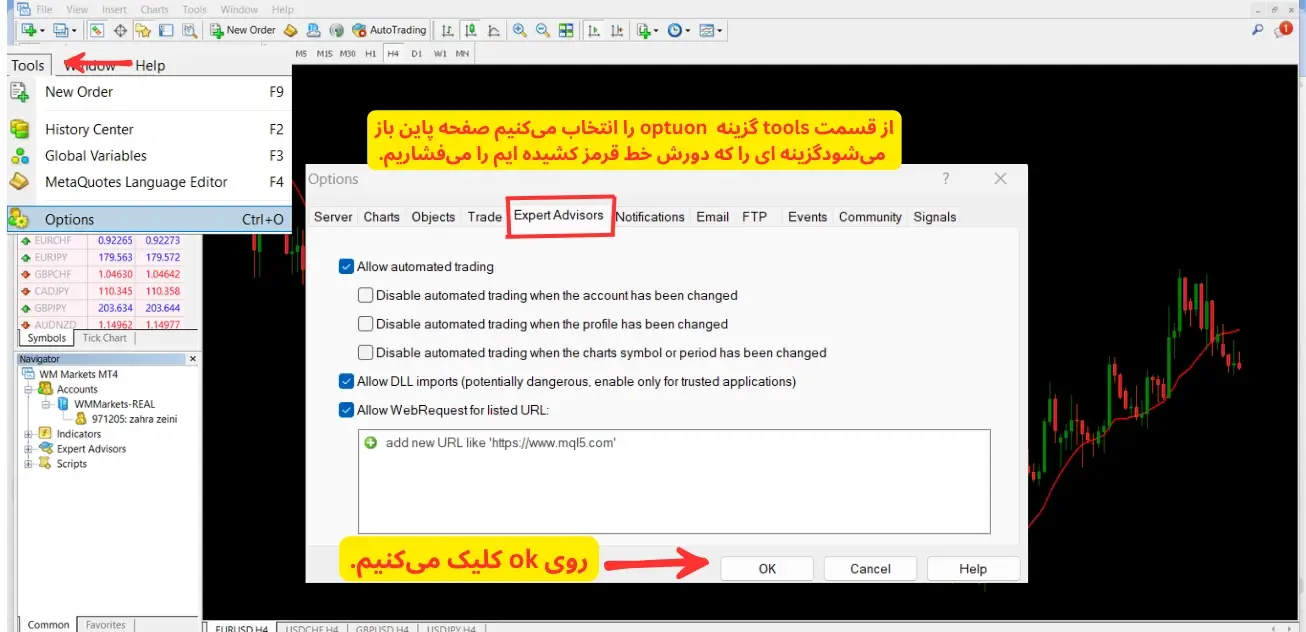Image resolution: width=1306 pixels, height=632 pixels.
Task: Enable disable trading when profile changed
Action: tap(366, 324)
